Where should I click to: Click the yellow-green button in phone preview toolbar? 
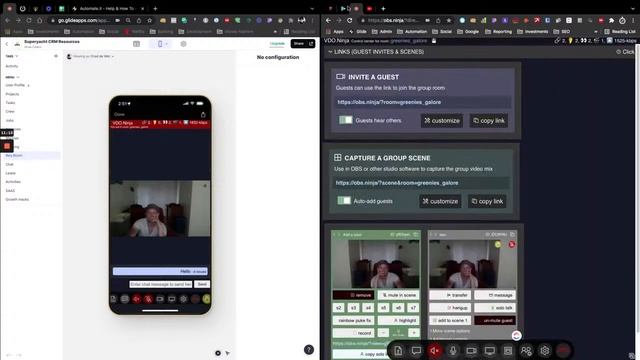(207, 299)
